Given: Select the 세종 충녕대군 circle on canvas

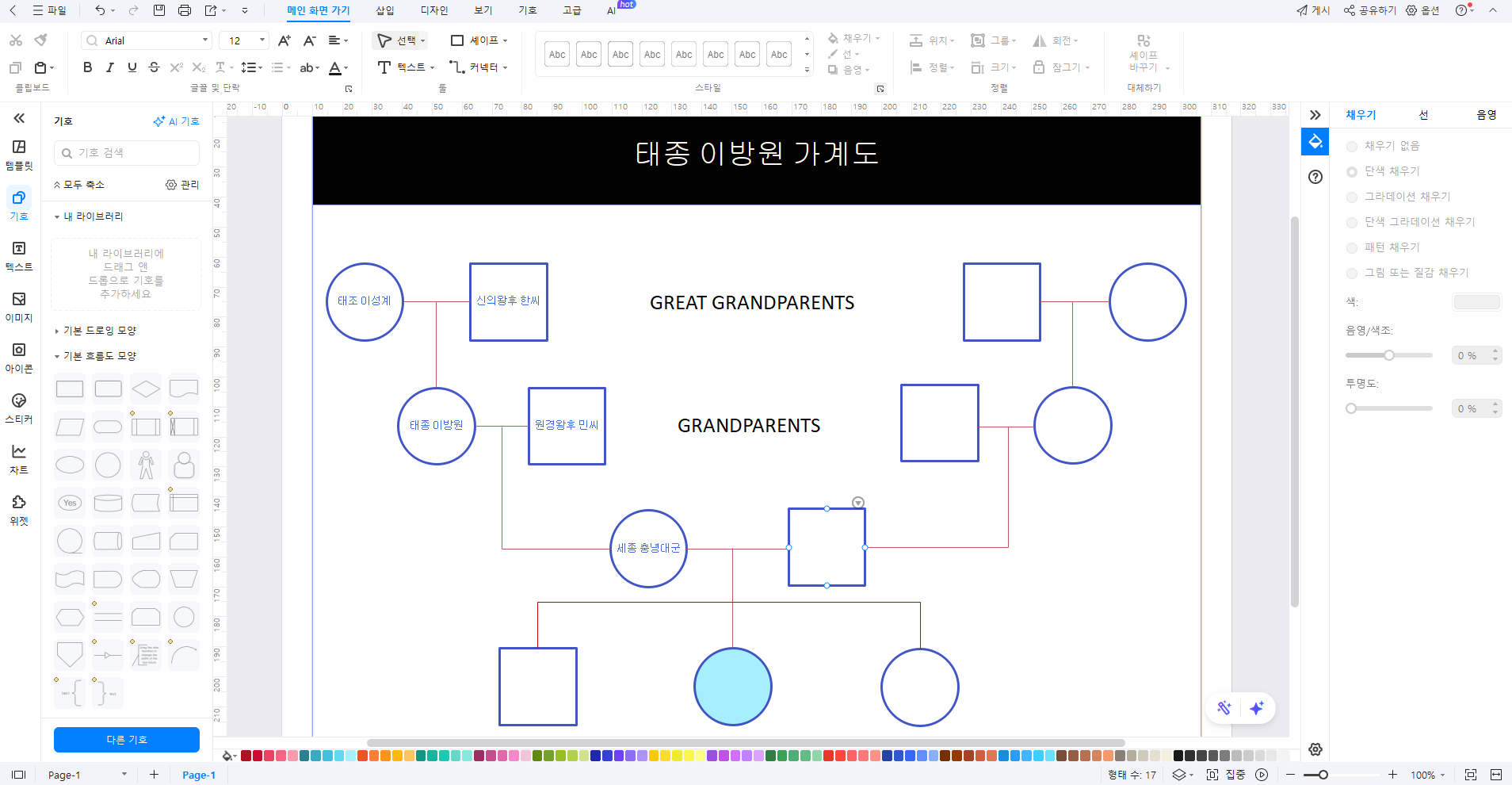Looking at the screenshot, I should [x=648, y=549].
